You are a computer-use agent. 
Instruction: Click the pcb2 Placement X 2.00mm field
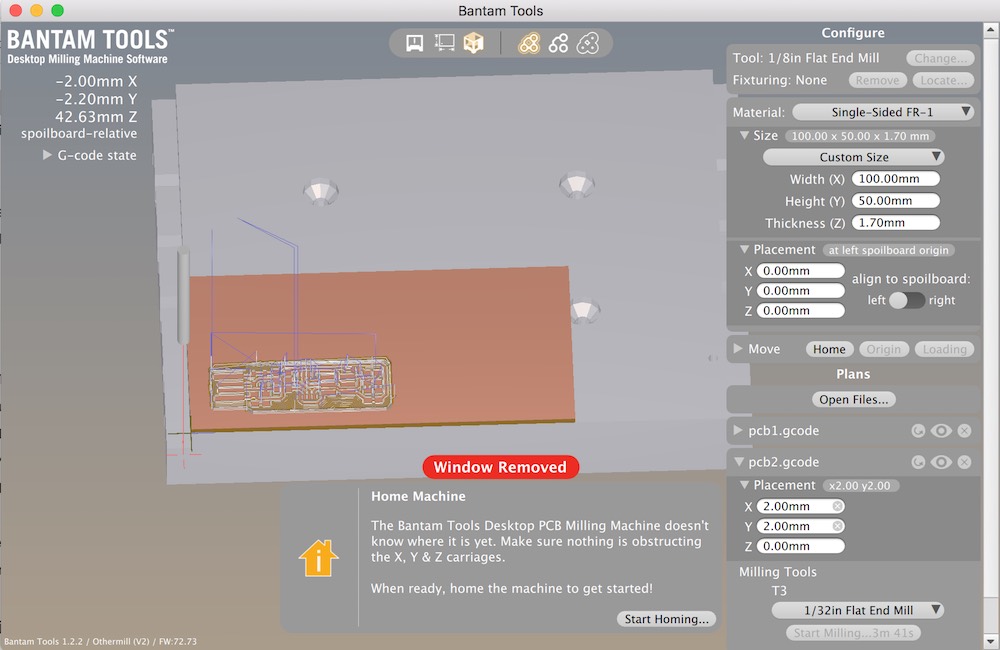[800, 506]
